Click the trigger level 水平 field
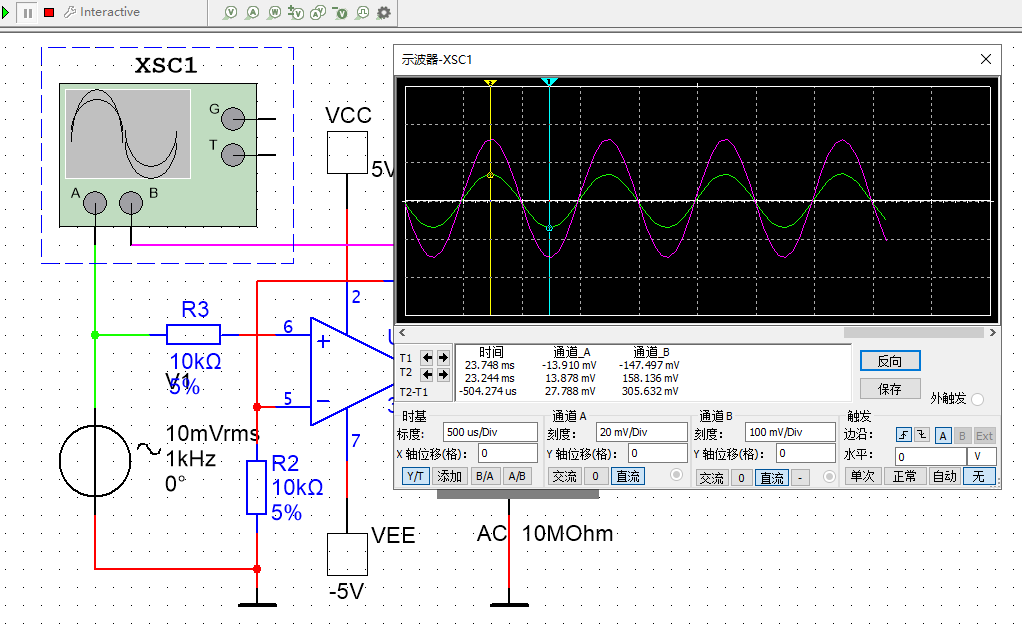1022x624 pixels. coord(930,456)
